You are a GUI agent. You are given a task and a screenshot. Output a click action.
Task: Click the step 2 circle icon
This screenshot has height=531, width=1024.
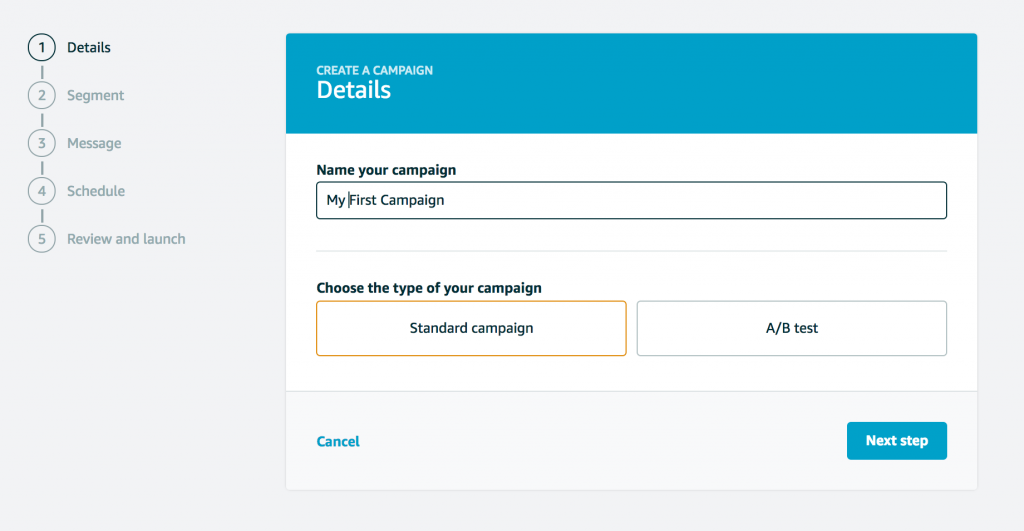tap(41, 96)
